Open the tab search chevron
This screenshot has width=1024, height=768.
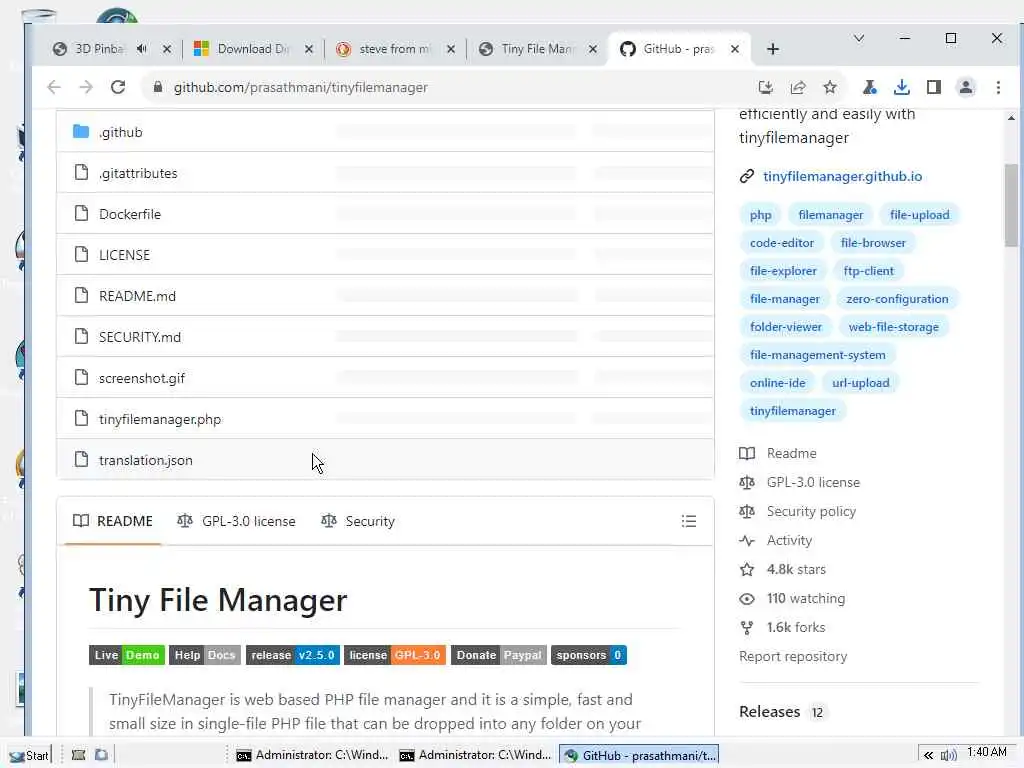coord(859,39)
